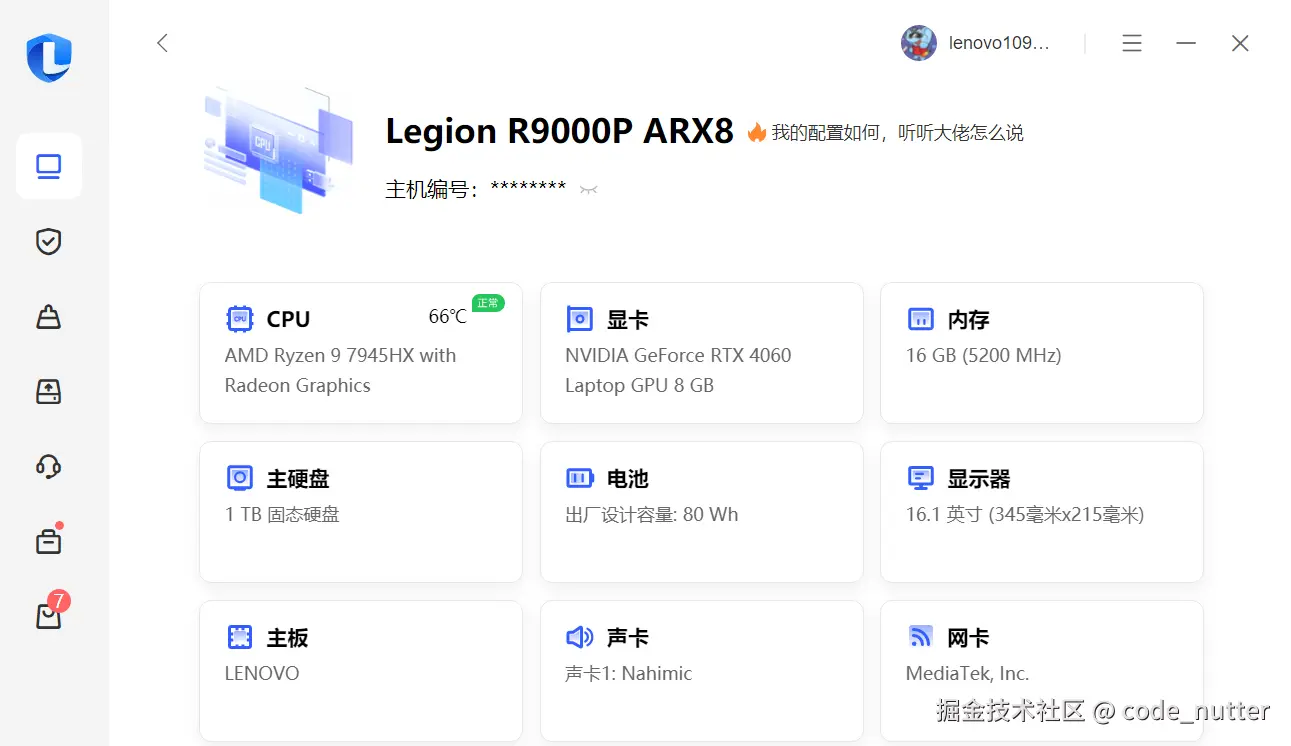Image resolution: width=1291 pixels, height=746 pixels.
Task: Click the 出厂设计容量: 80 Wh text
Action: coord(652,514)
